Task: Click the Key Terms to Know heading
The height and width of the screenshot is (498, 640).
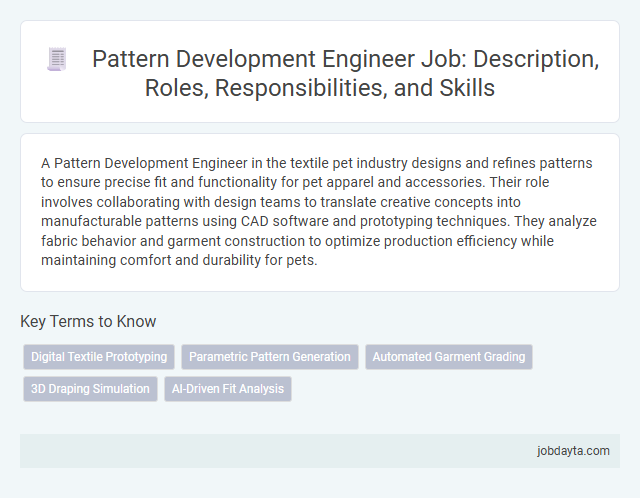Action: click(88, 321)
